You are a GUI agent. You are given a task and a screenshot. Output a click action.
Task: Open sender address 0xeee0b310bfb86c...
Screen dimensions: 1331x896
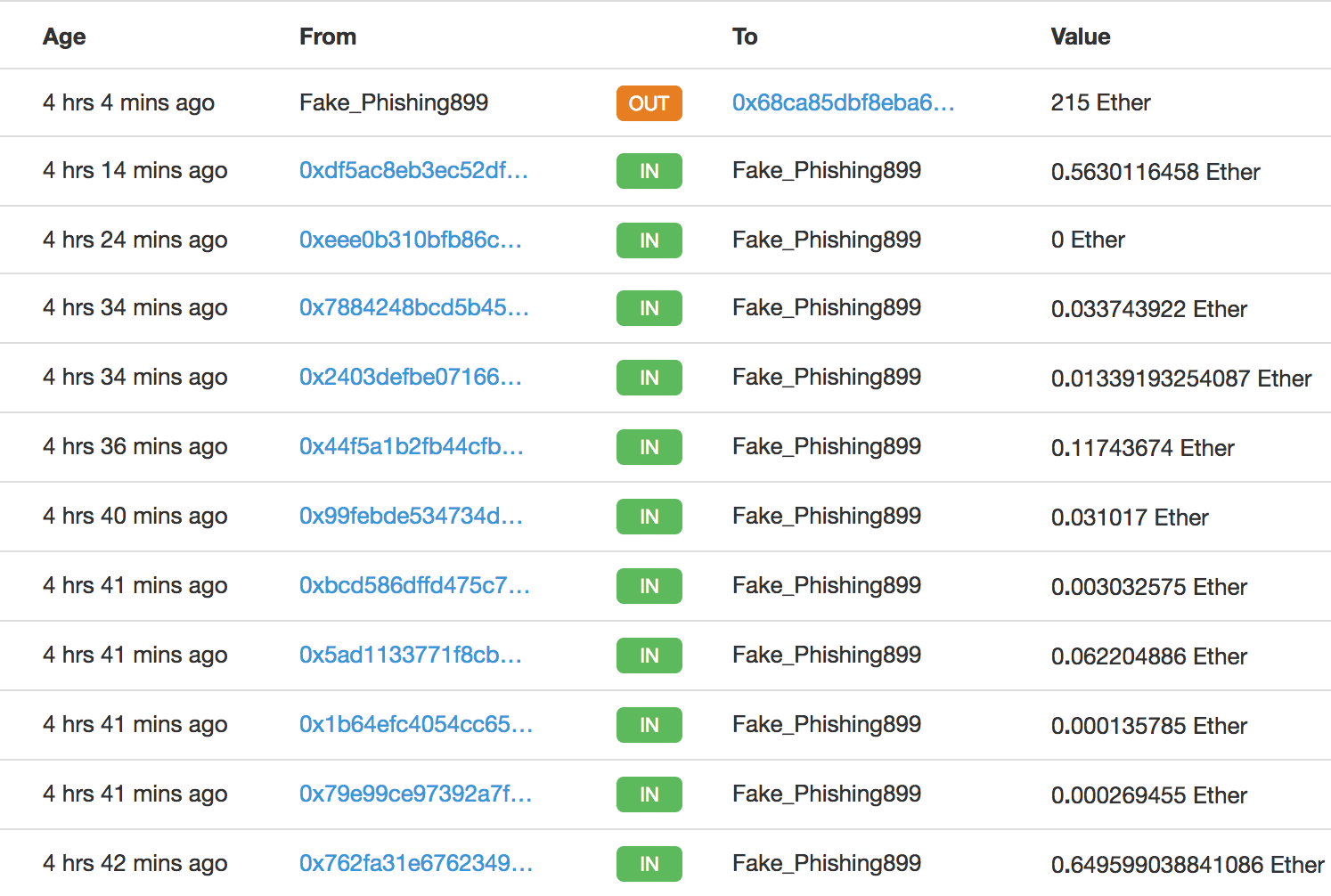411,240
